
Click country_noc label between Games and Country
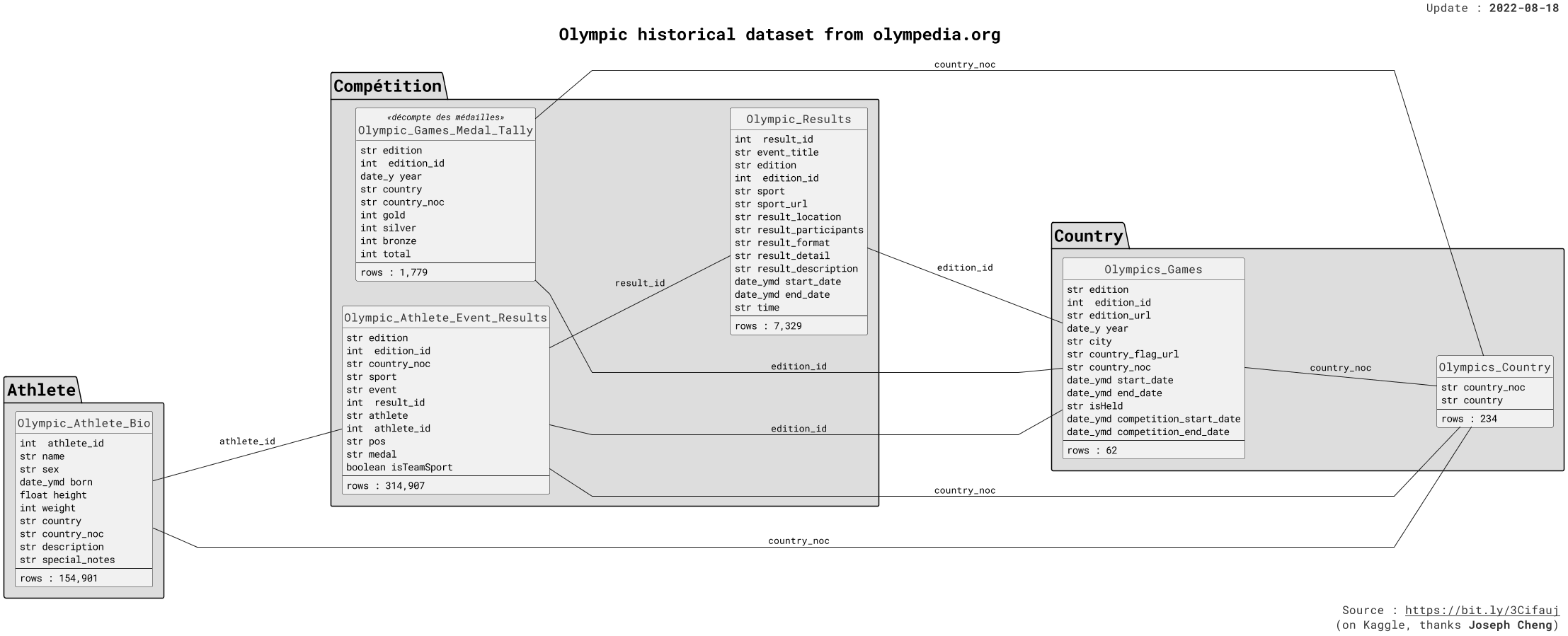1340,368
